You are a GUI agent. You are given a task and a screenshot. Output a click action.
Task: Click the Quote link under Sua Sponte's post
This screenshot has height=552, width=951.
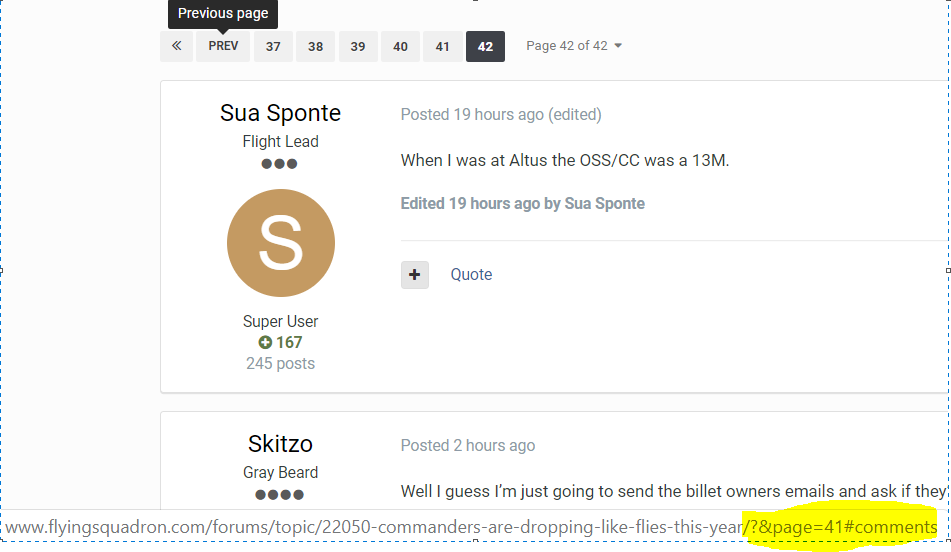point(471,275)
